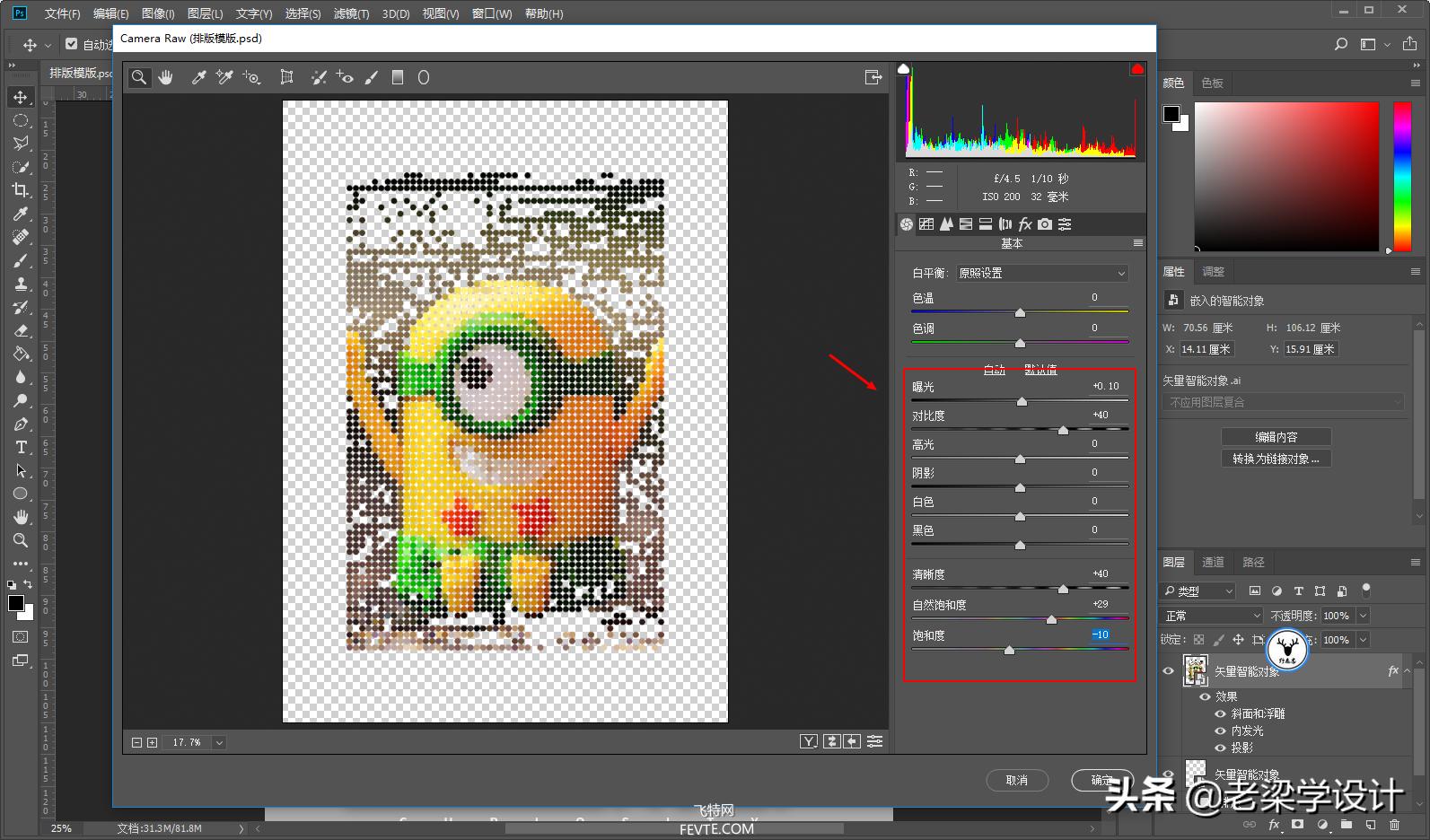
Task: Click the create new group folder icon
Action: pos(1346,825)
